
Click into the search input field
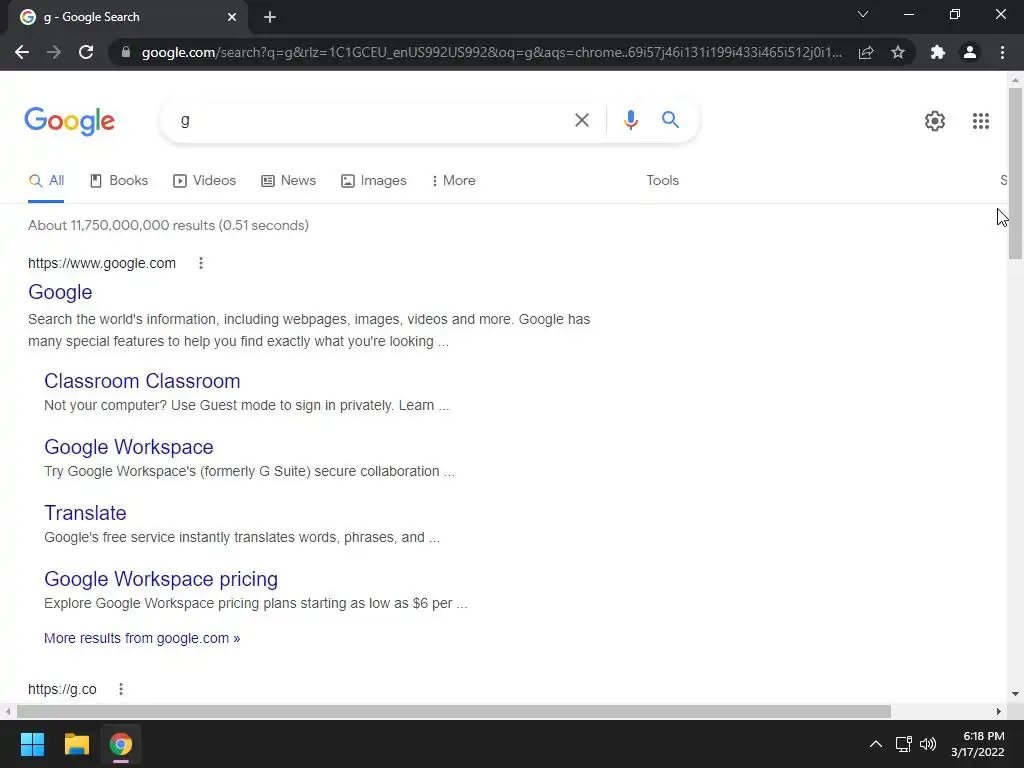(372, 120)
